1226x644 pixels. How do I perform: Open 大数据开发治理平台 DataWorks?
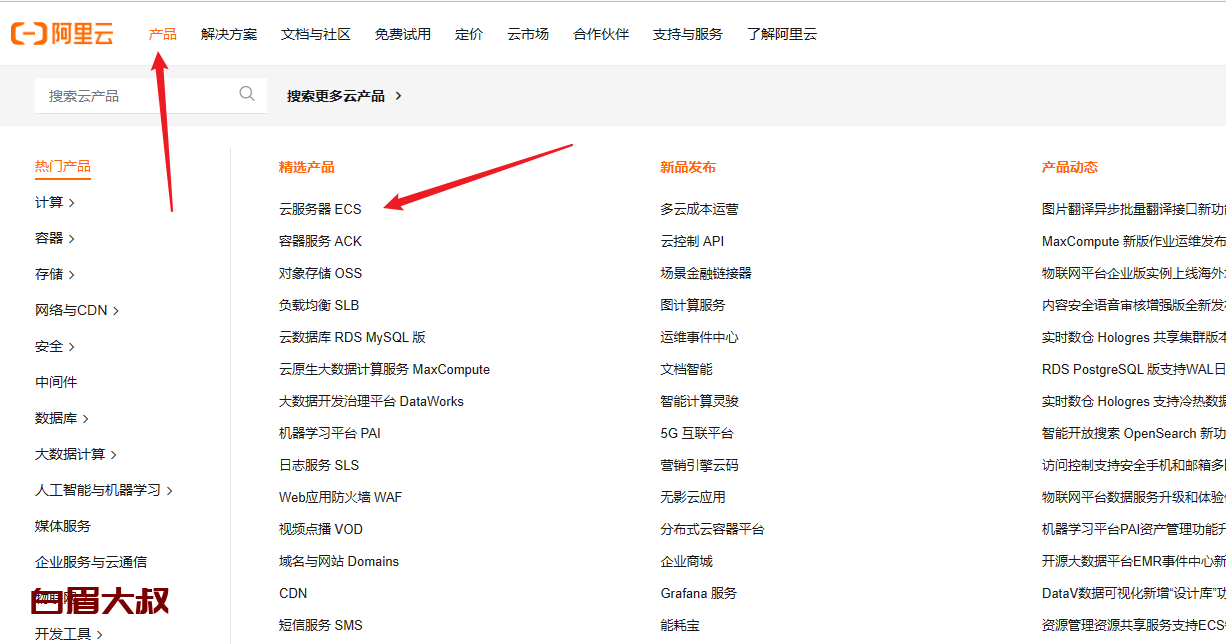point(371,401)
